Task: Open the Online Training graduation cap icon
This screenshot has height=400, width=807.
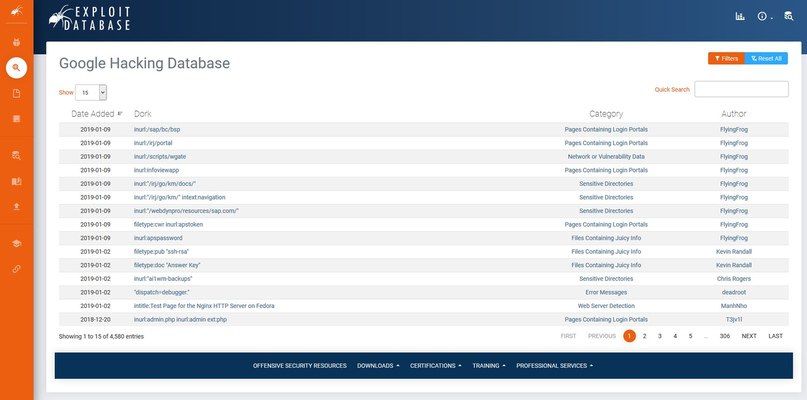Action: 16,244
